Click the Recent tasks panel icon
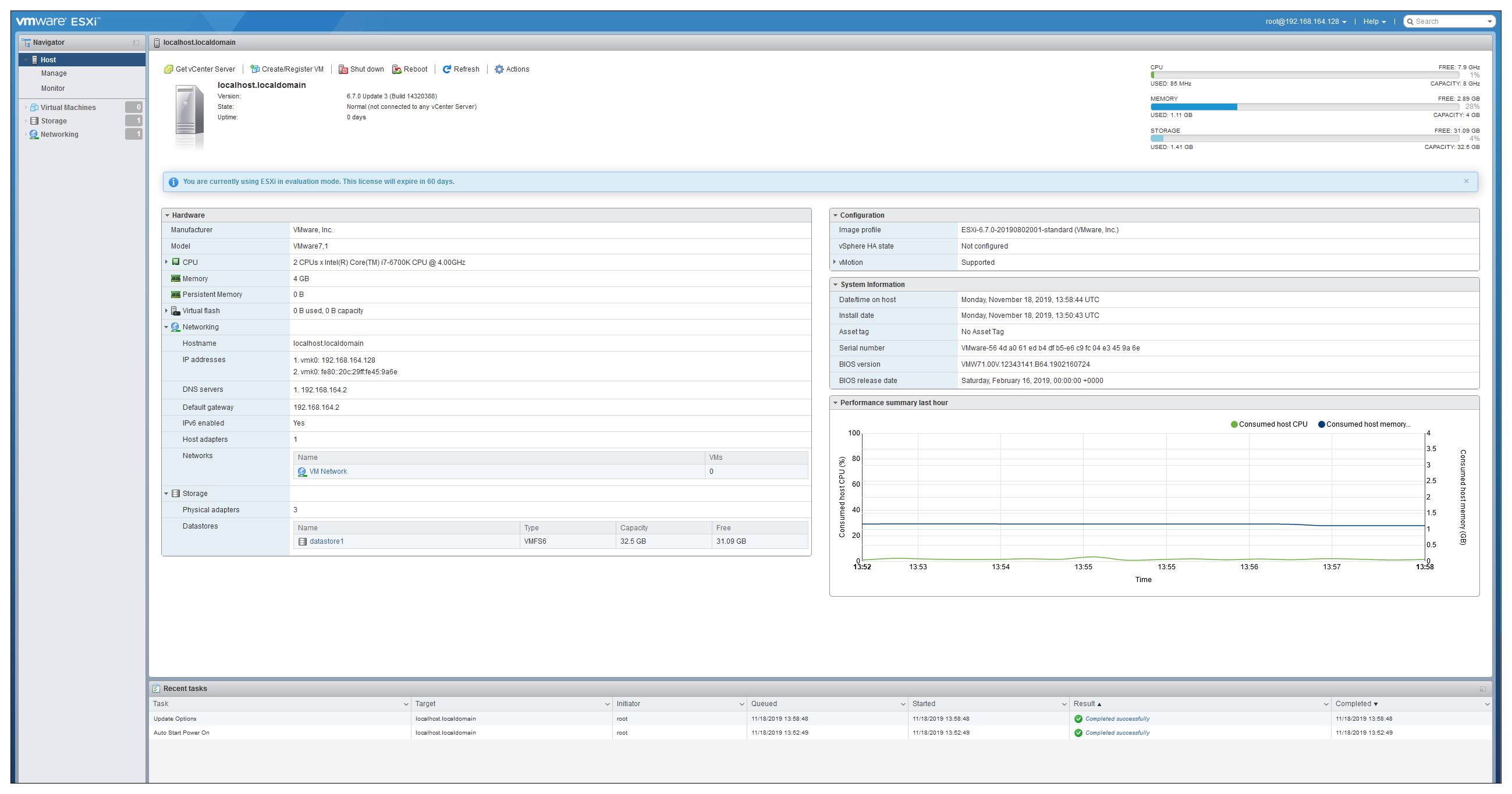1512x794 pixels. [x=156, y=688]
